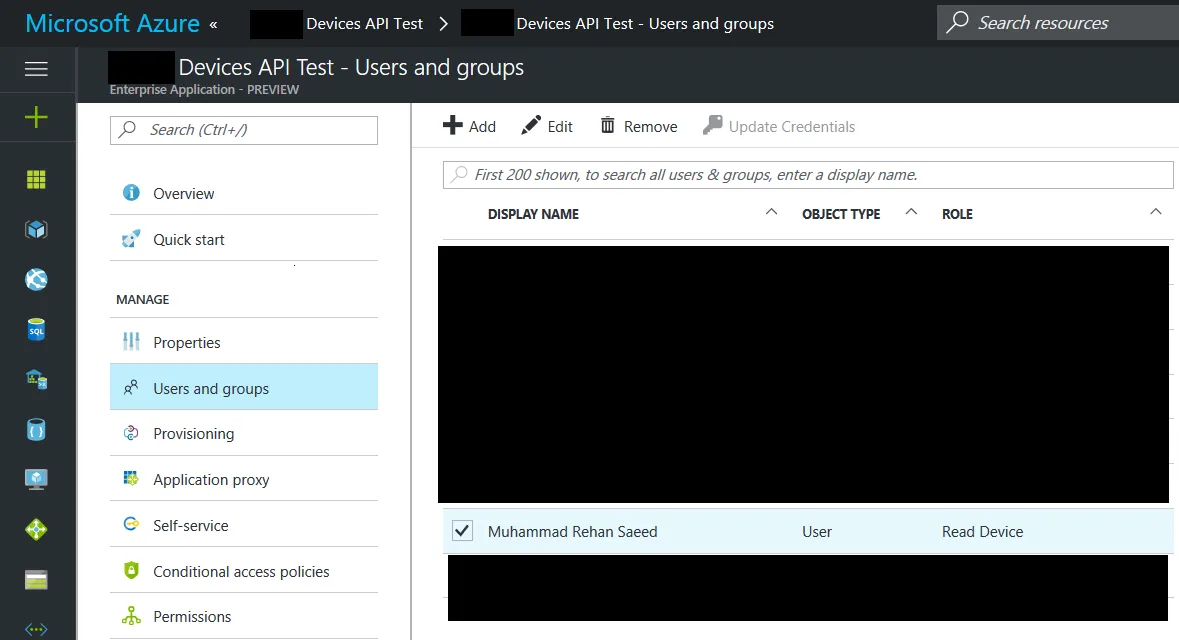Click the Self-service icon
The height and width of the screenshot is (640, 1179).
pos(131,524)
